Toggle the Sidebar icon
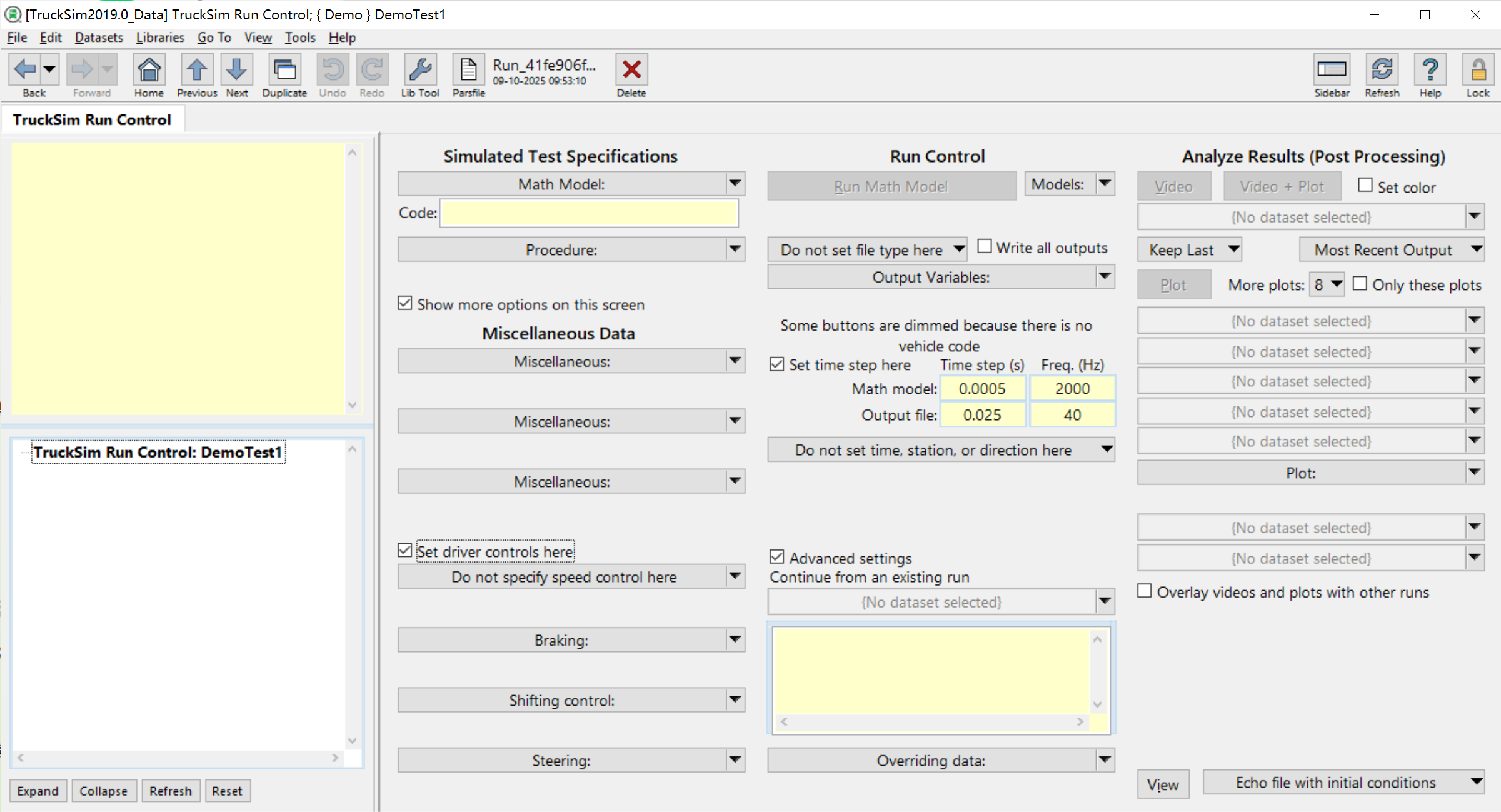1501x812 pixels. click(x=1332, y=69)
